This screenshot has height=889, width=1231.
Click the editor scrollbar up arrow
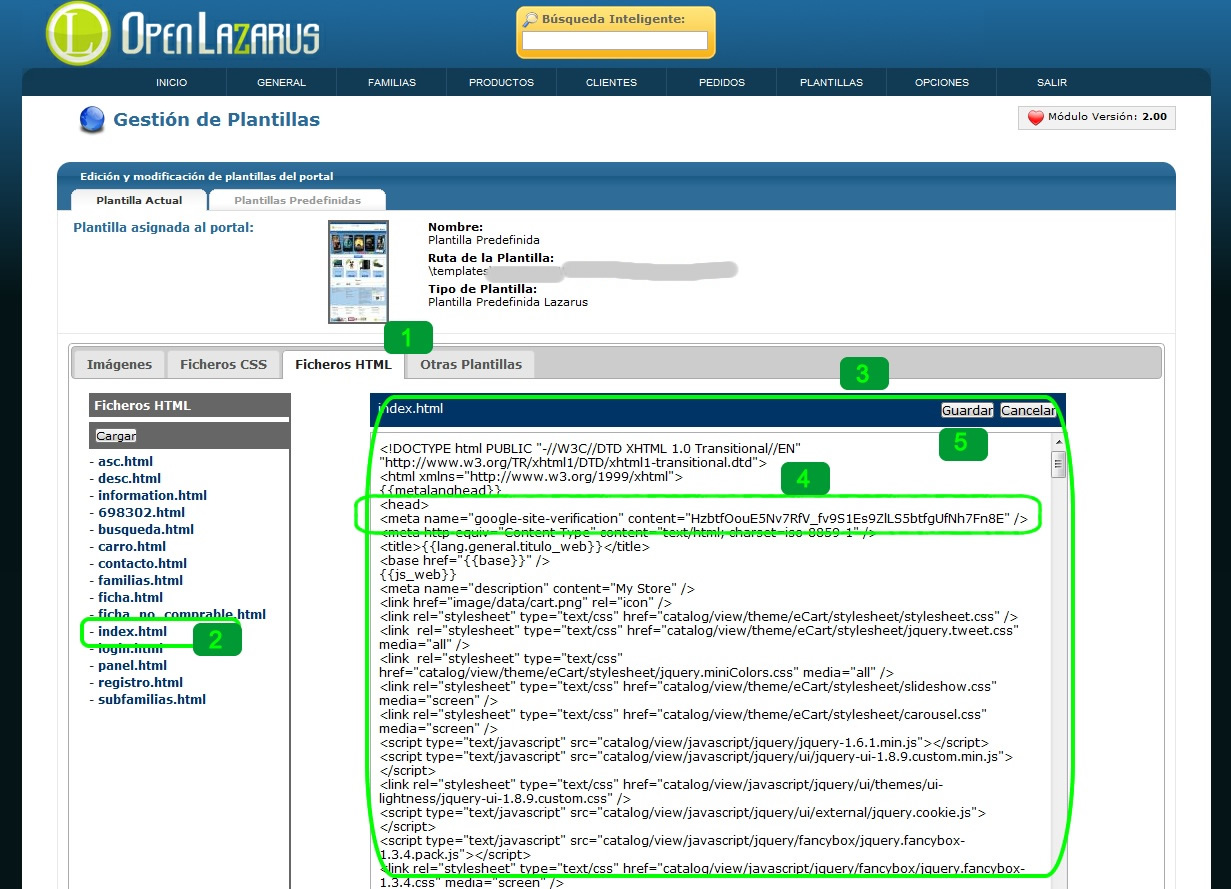1058,441
